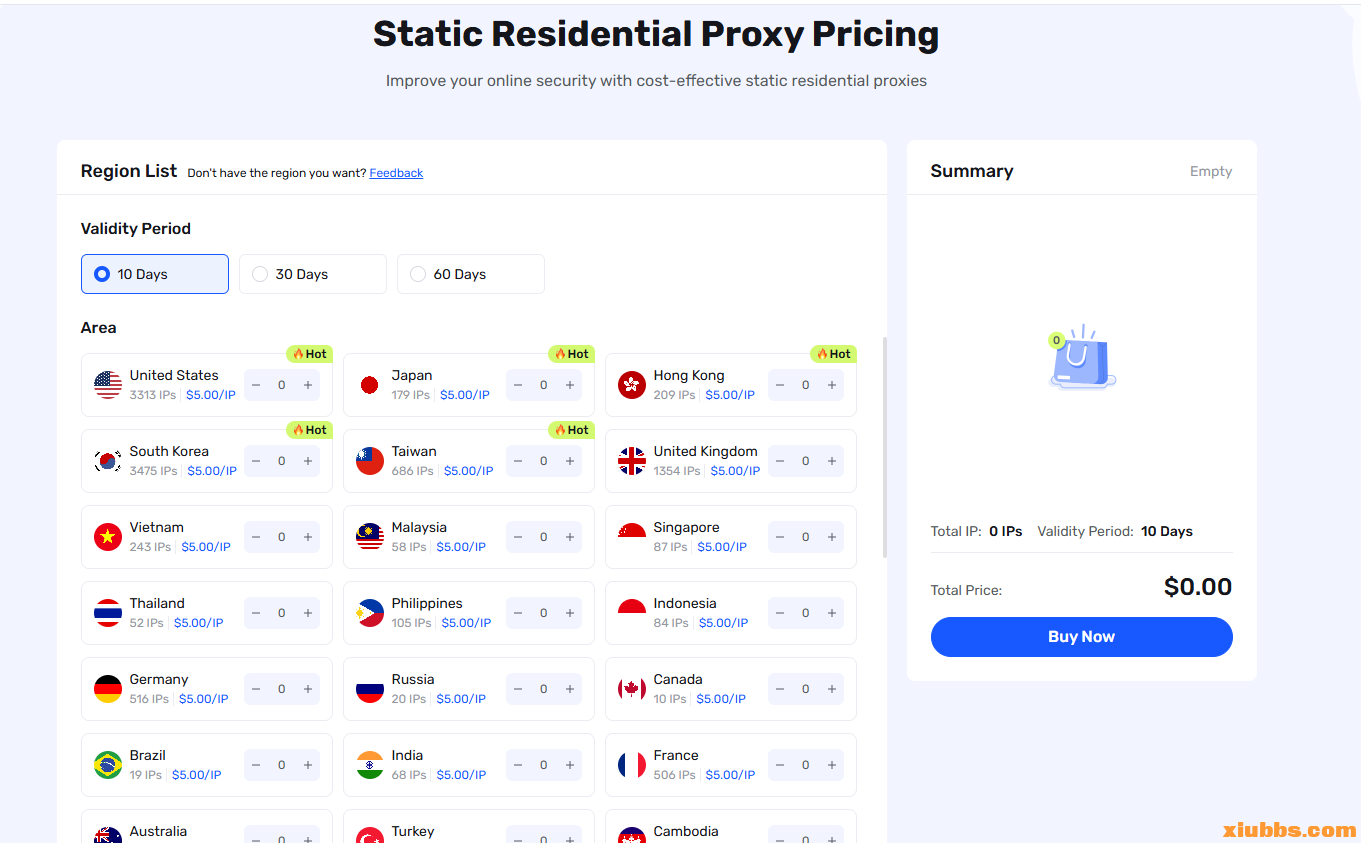Add one Taiwan IP using plus icon
1361x843 pixels.
tap(570, 461)
